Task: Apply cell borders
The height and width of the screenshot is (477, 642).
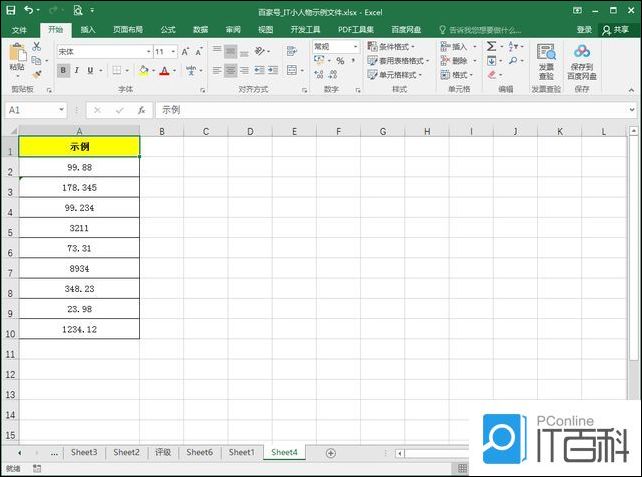Action: coord(117,70)
